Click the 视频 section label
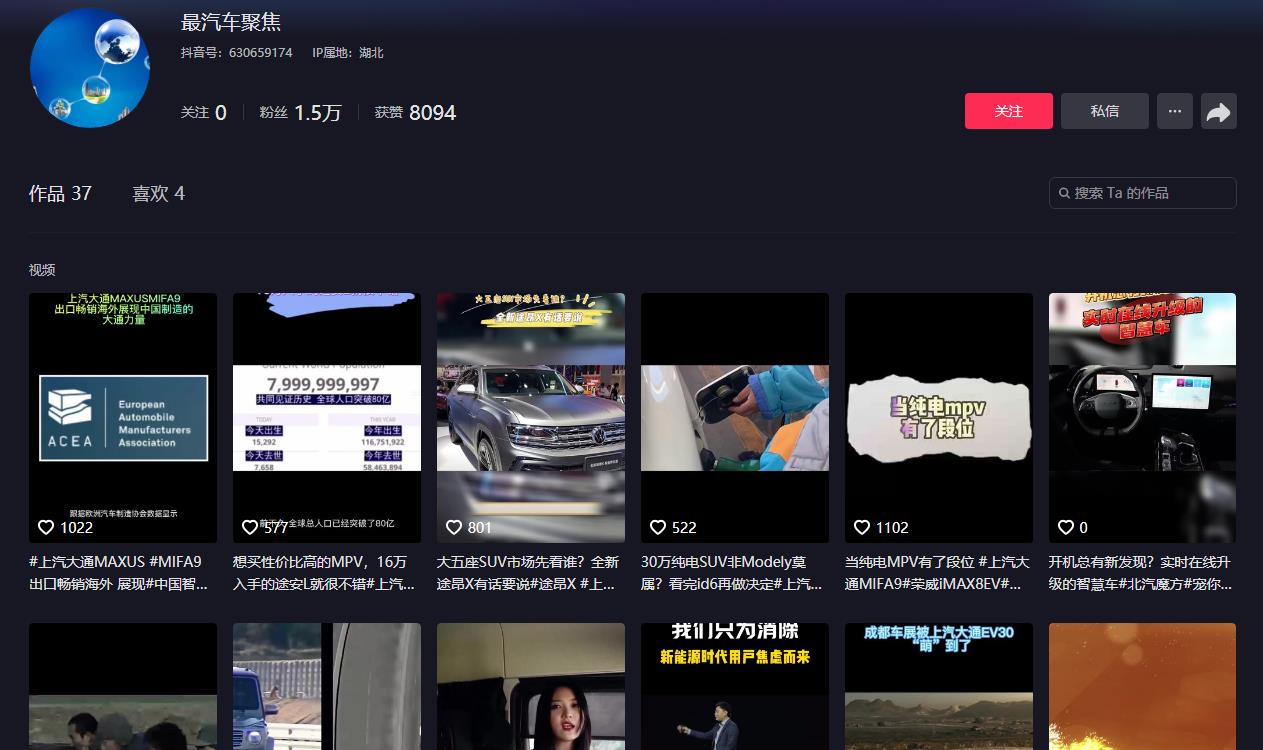 (42, 270)
